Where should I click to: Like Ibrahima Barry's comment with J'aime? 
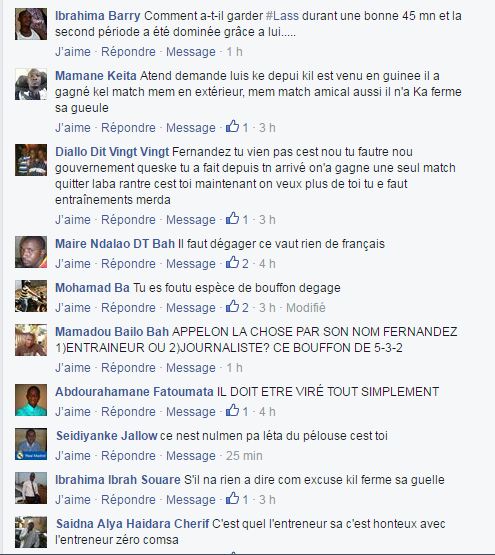[x=73, y=52]
